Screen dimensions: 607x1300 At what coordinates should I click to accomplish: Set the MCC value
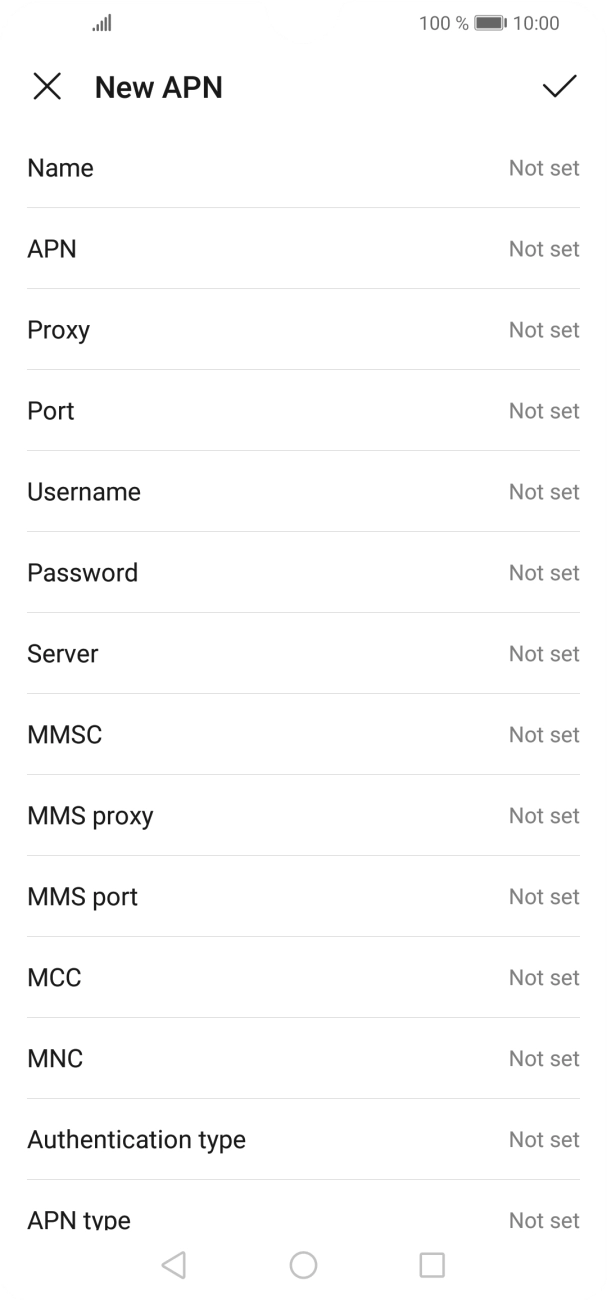coord(303,978)
